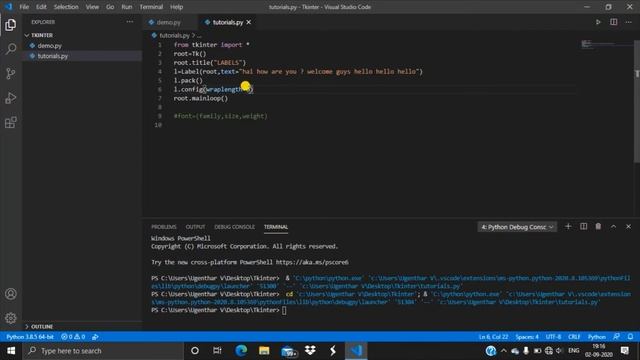Click the code minimap preview
This screenshot has width=640, height=360.
click(x=606, y=44)
